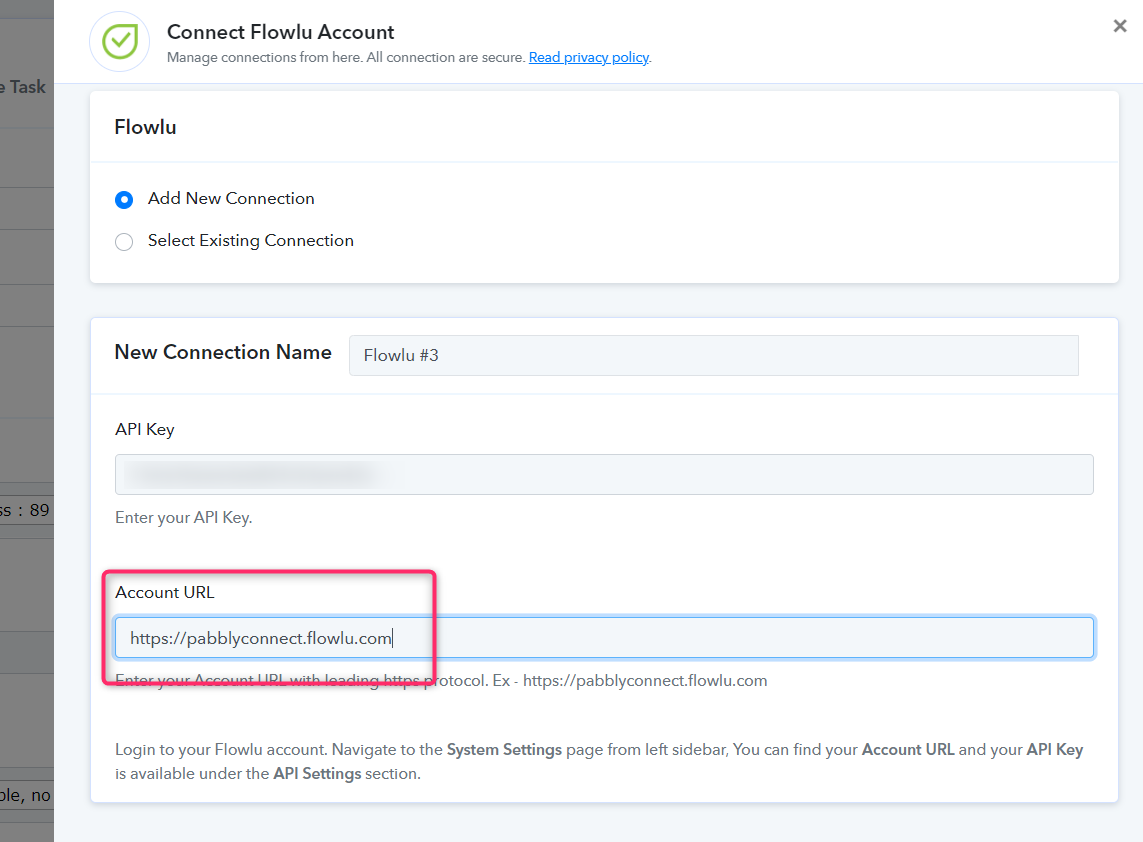Click the Flowlu shield checkmark logo
The height and width of the screenshot is (842, 1143).
tap(120, 42)
